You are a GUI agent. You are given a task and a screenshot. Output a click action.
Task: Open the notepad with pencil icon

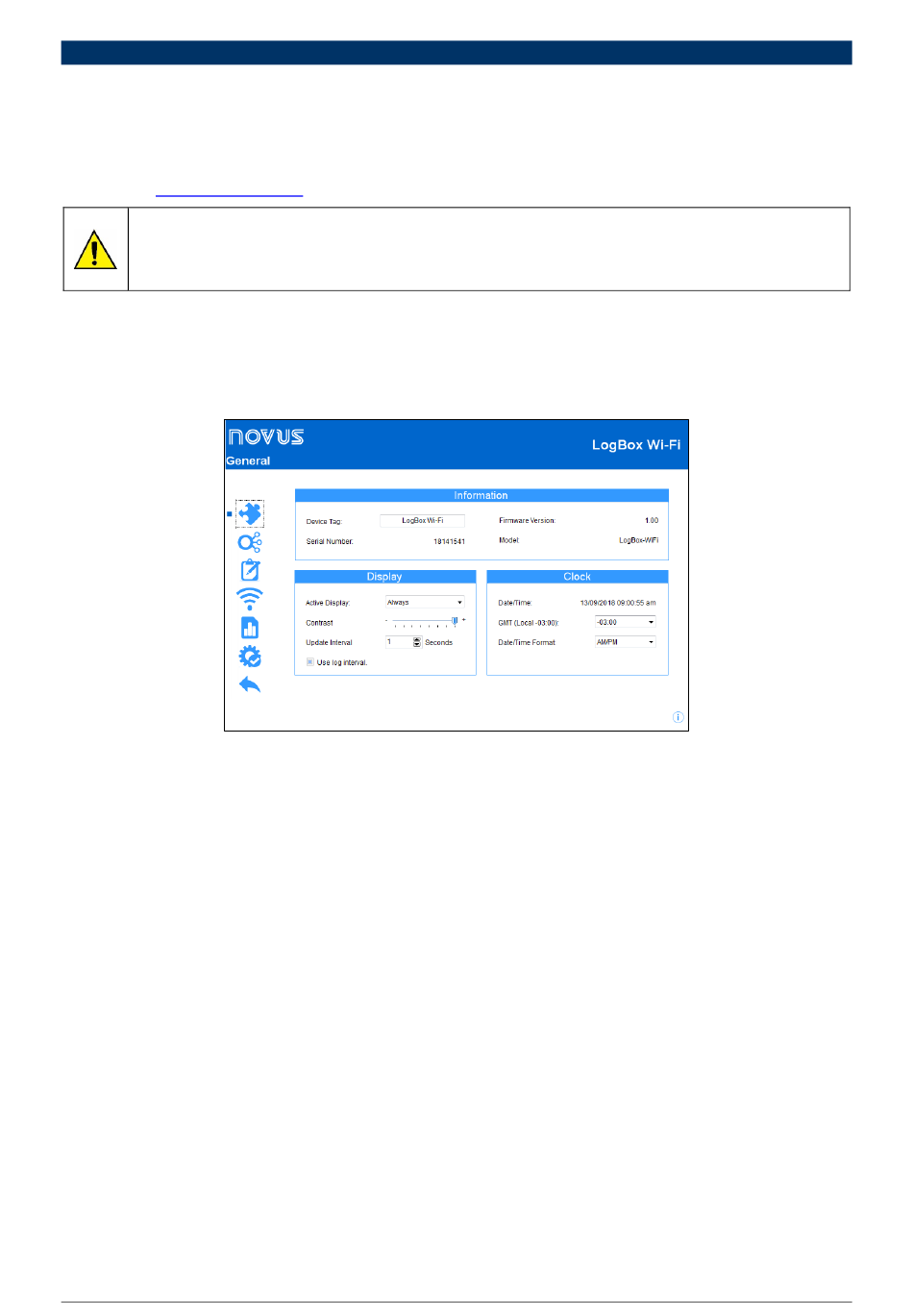pyautogui.click(x=250, y=570)
